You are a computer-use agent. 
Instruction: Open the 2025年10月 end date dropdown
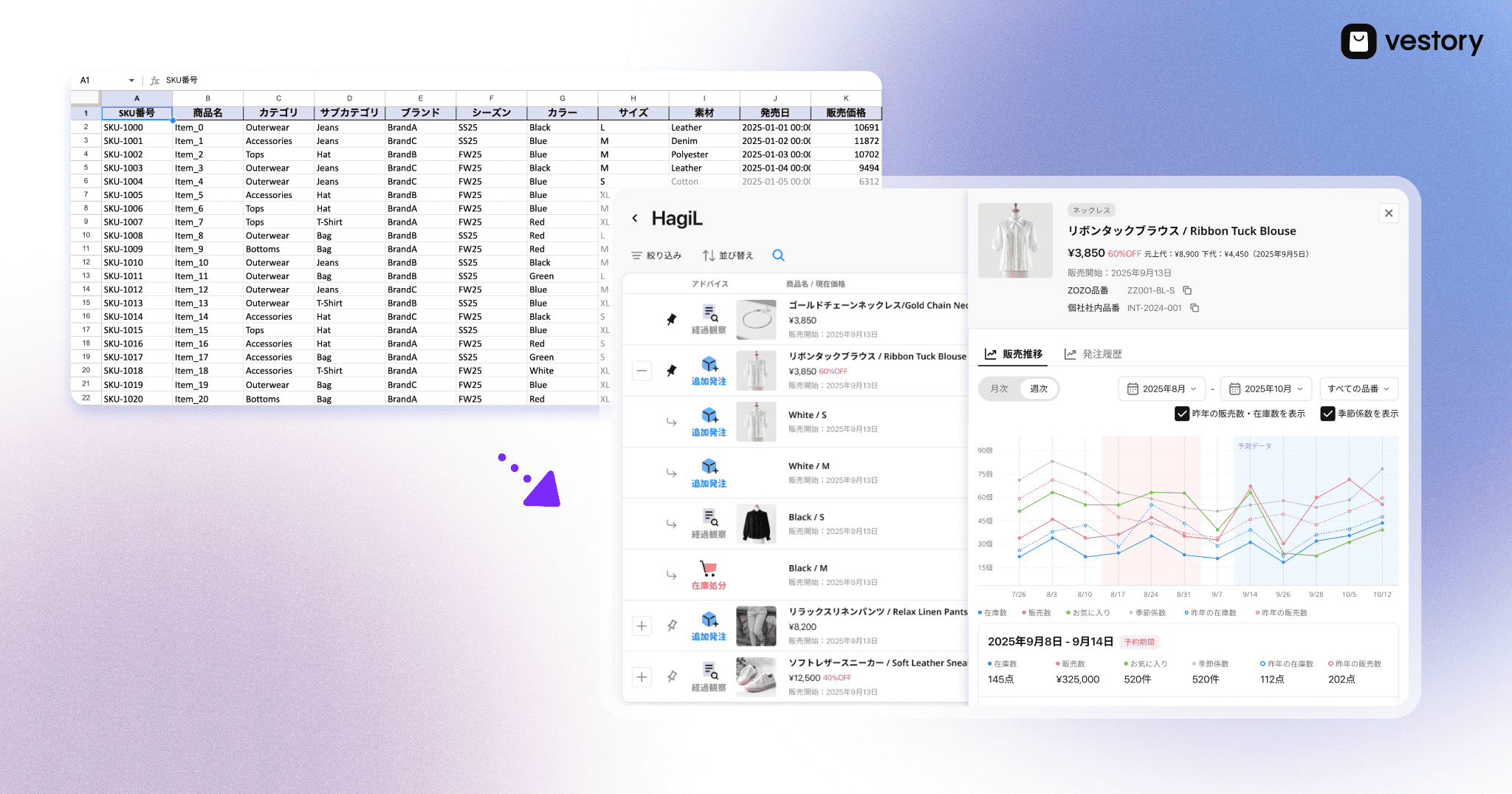click(x=1266, y=389)
